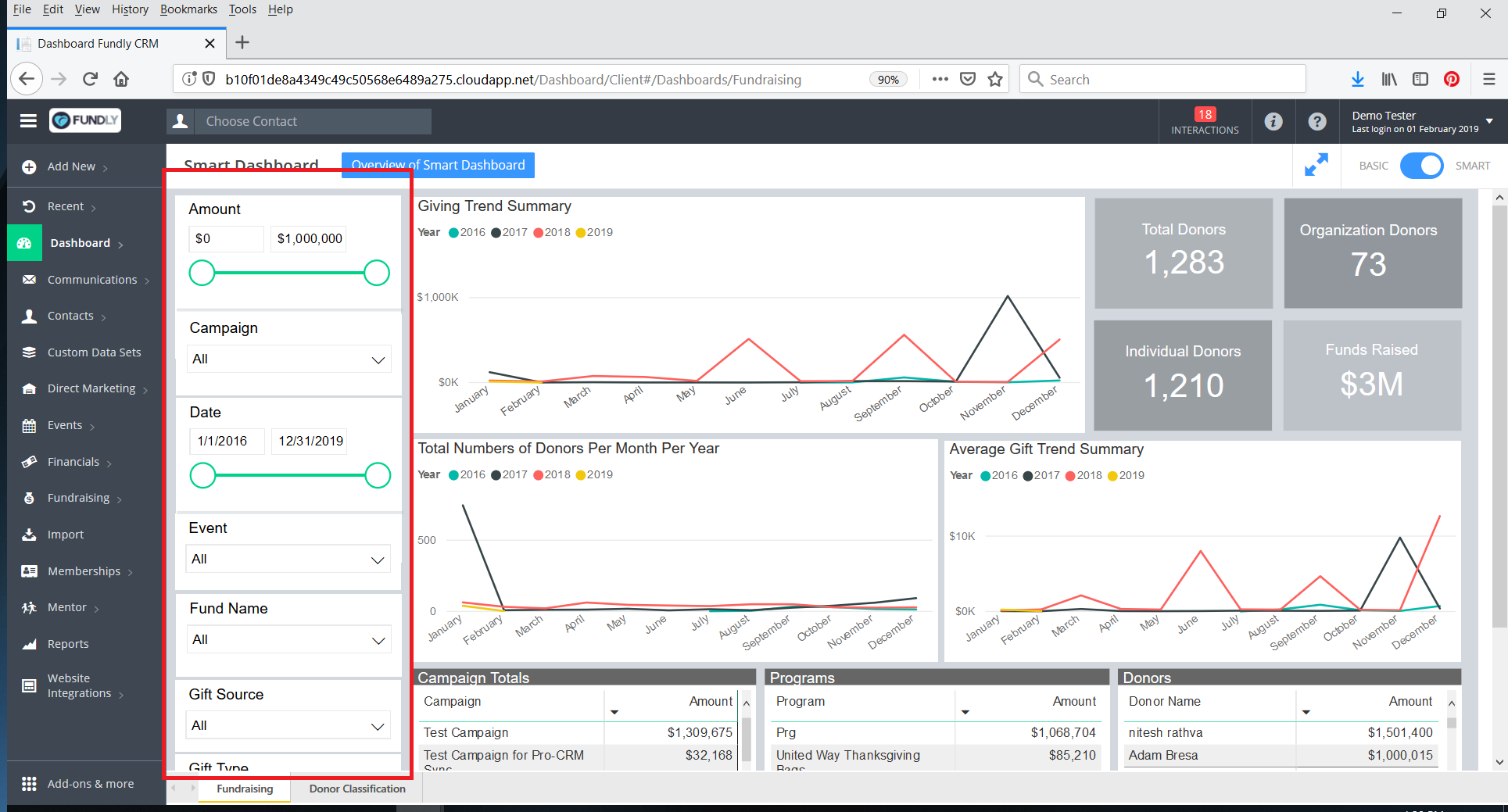Open the Fund Name filter dropdown

288,640
